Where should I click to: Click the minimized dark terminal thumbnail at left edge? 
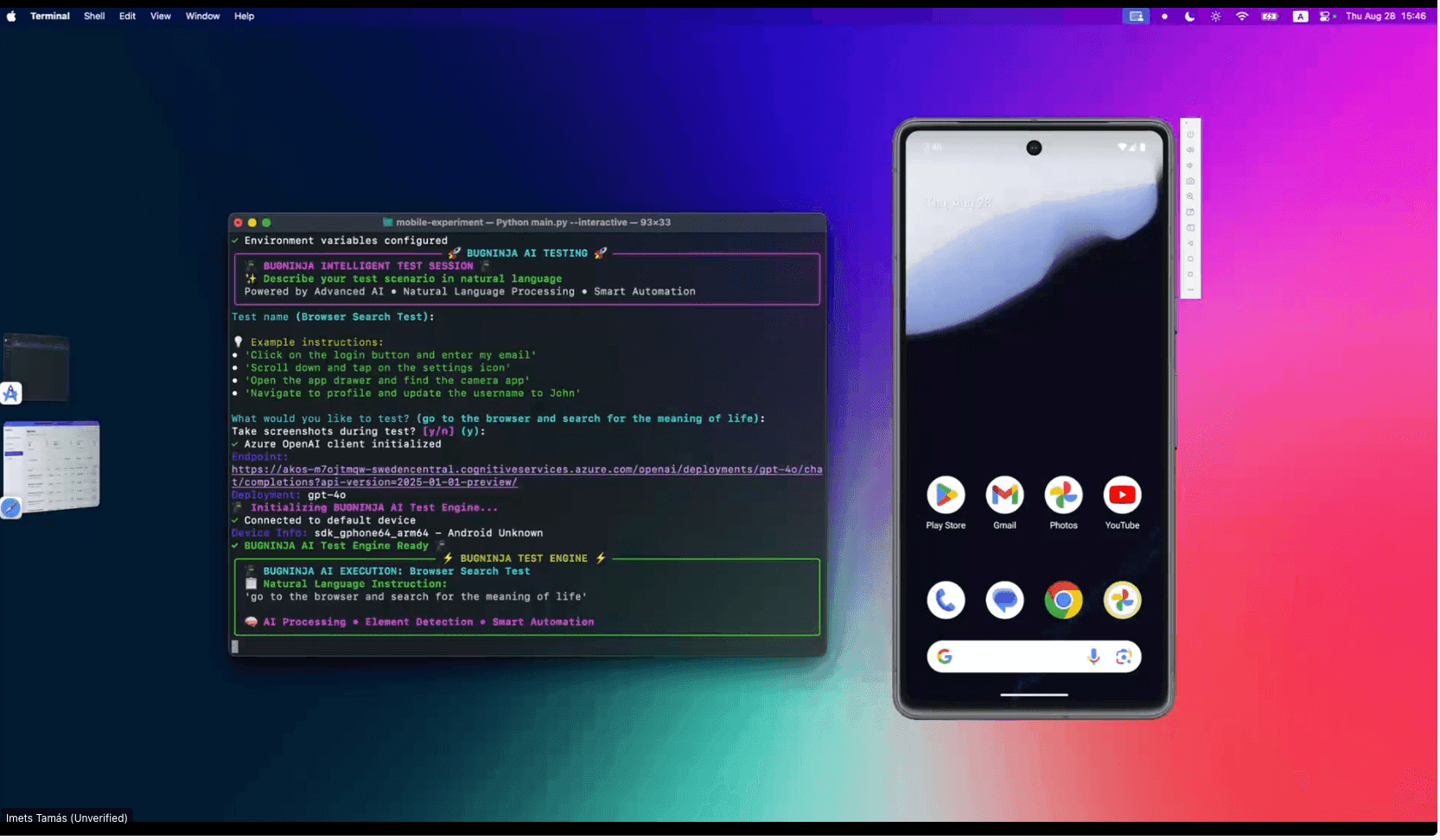pyautogui.click(x=36, y=368)
